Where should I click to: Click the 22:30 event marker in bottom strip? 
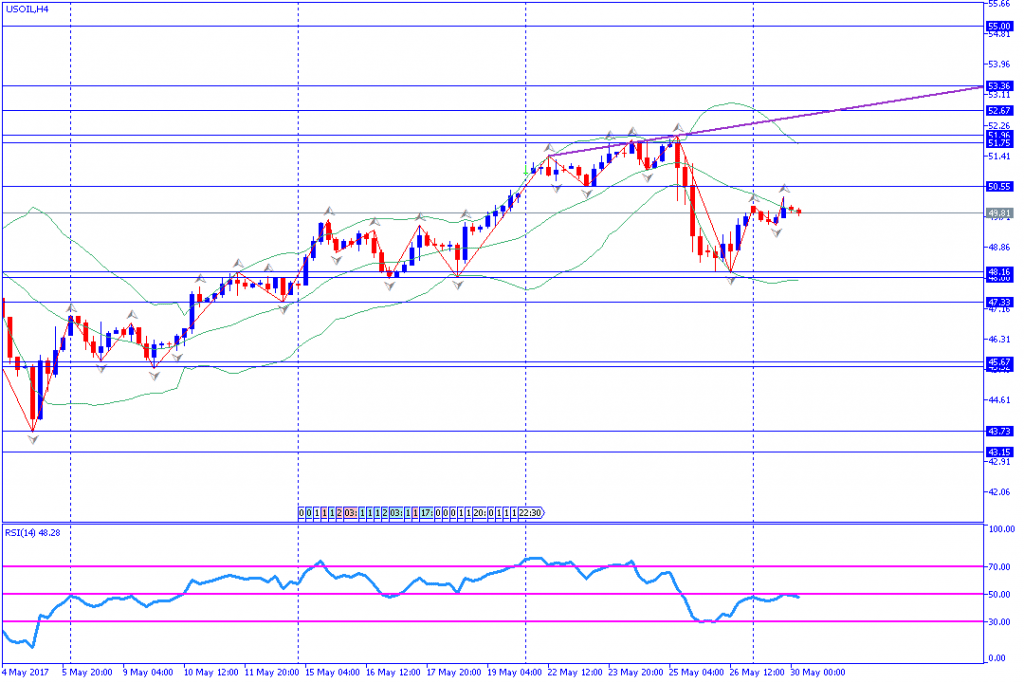coord(532,513)
